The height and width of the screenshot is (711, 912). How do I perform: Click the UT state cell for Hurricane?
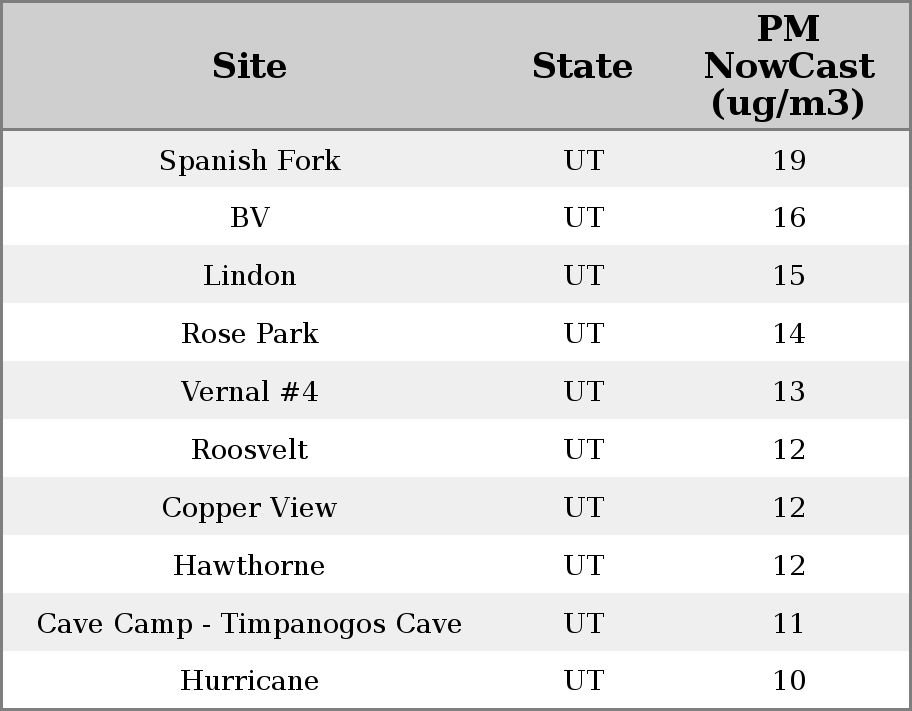pyautogui.click(x=584, y=681)
